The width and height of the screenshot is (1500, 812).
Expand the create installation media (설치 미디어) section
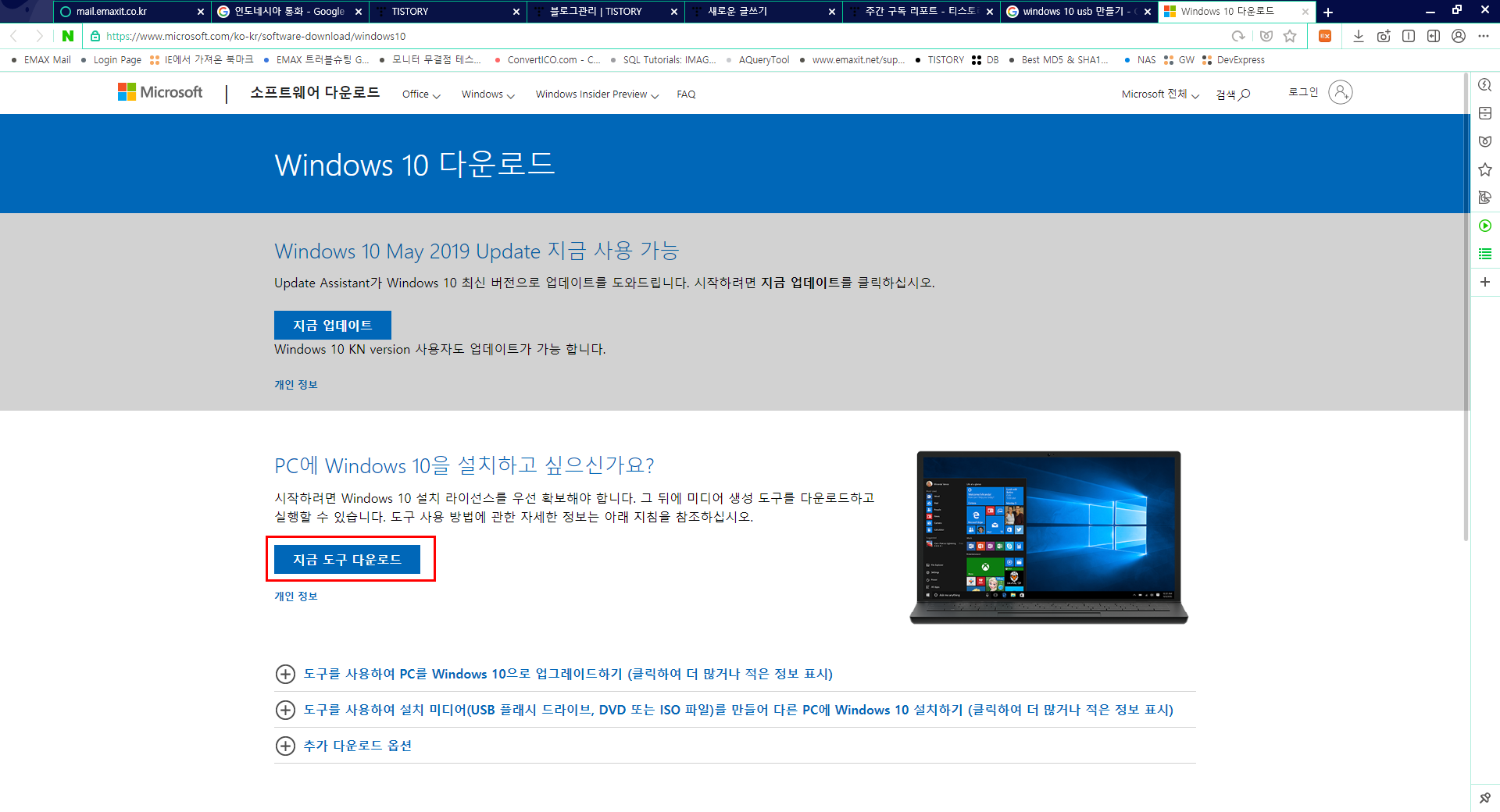click(x=723, y=710)
